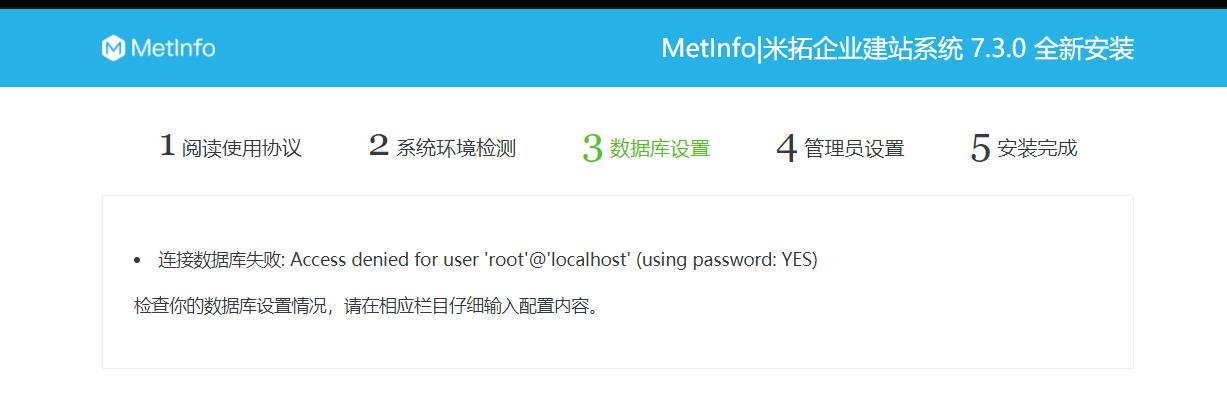
Task: Click the bullet point before the error
Action: coord(137,261)
